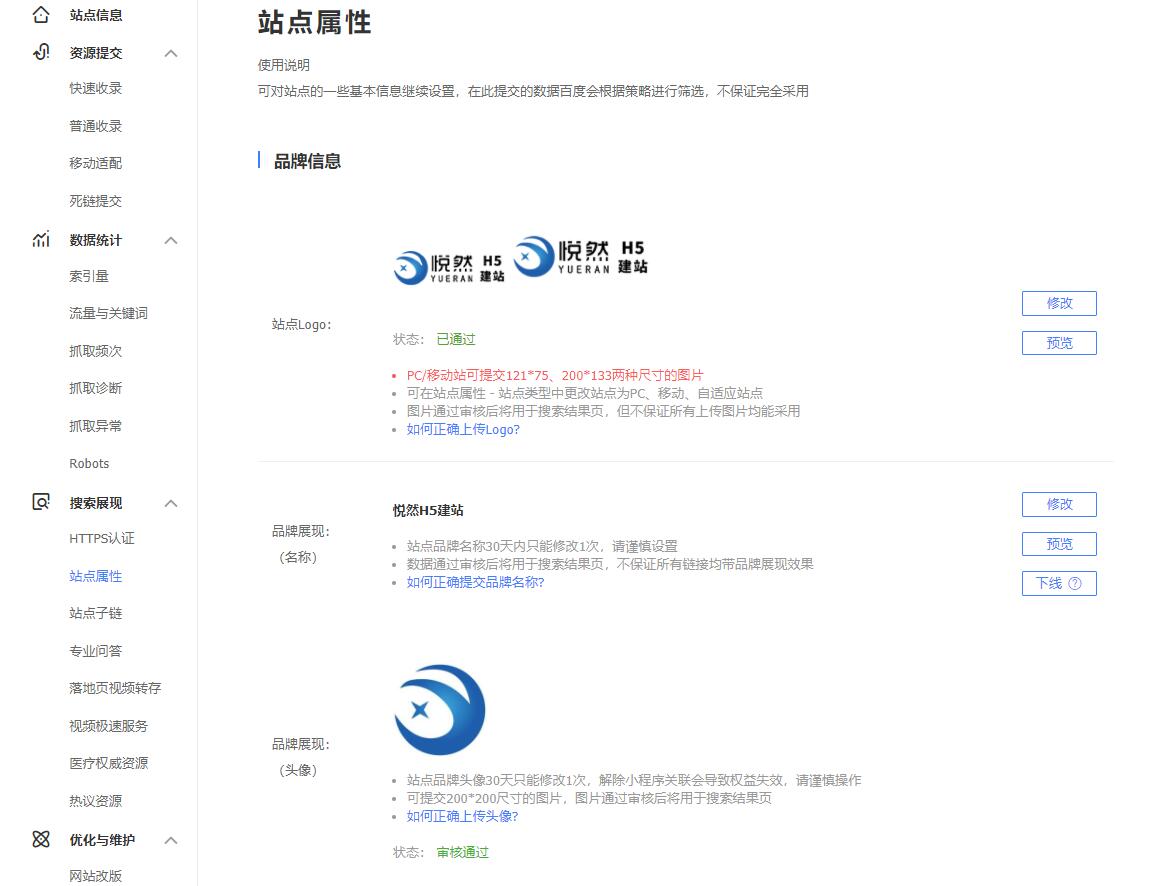Click 修改 button for brand name

[1059, 504]
